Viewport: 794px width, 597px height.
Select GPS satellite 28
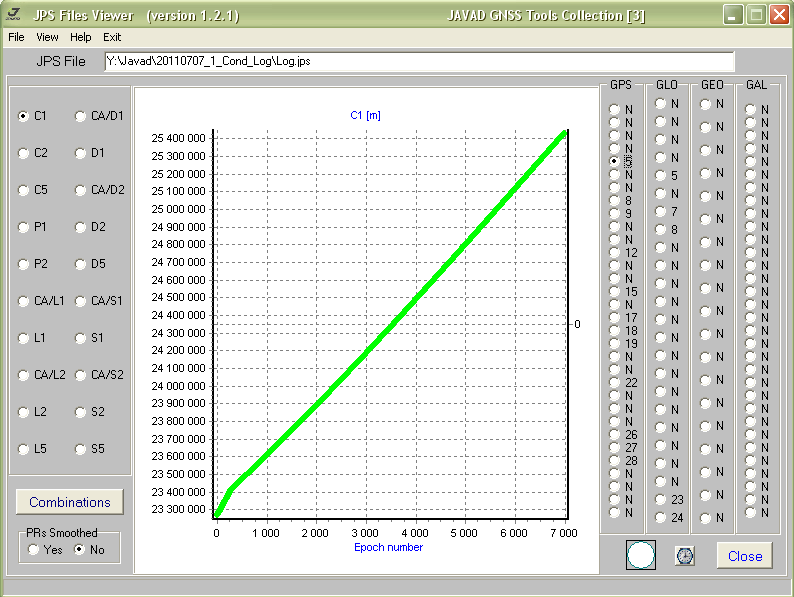pos(615,460)
